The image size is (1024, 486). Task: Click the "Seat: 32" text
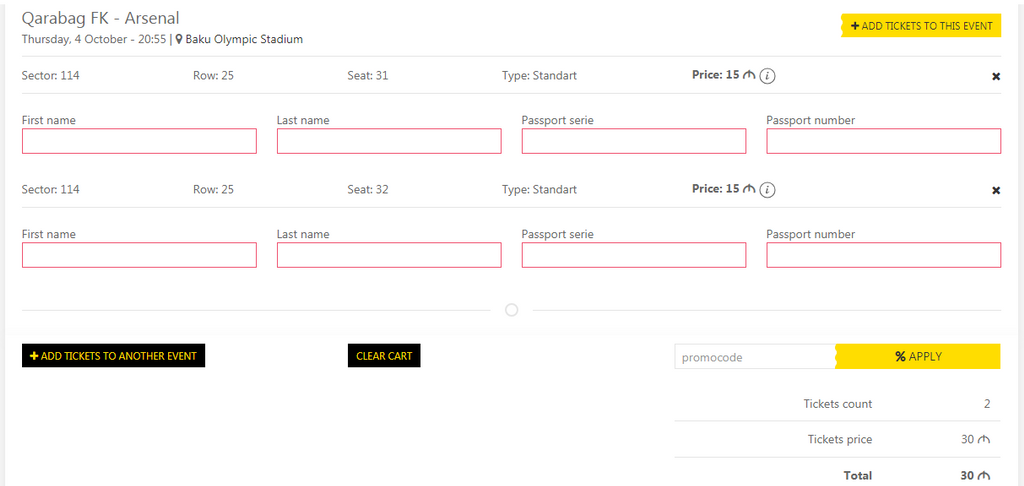368,190
